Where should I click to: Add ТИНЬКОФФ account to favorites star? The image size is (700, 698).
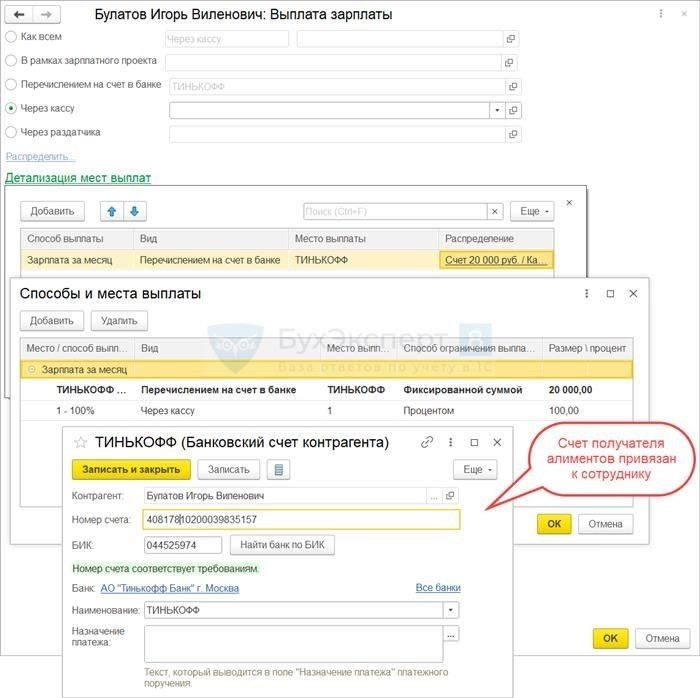tap(80, 442)
